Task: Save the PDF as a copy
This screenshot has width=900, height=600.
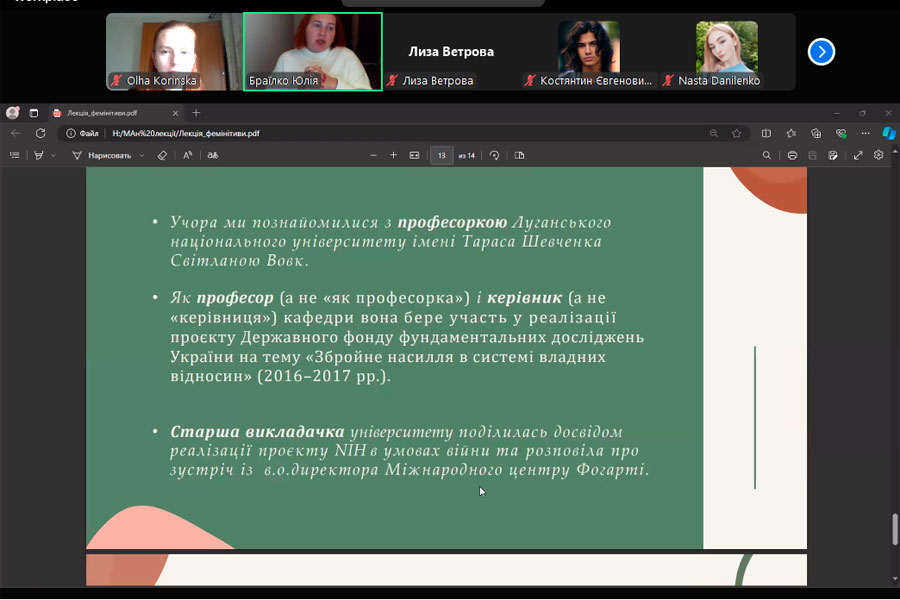Action: coord(833,155)
